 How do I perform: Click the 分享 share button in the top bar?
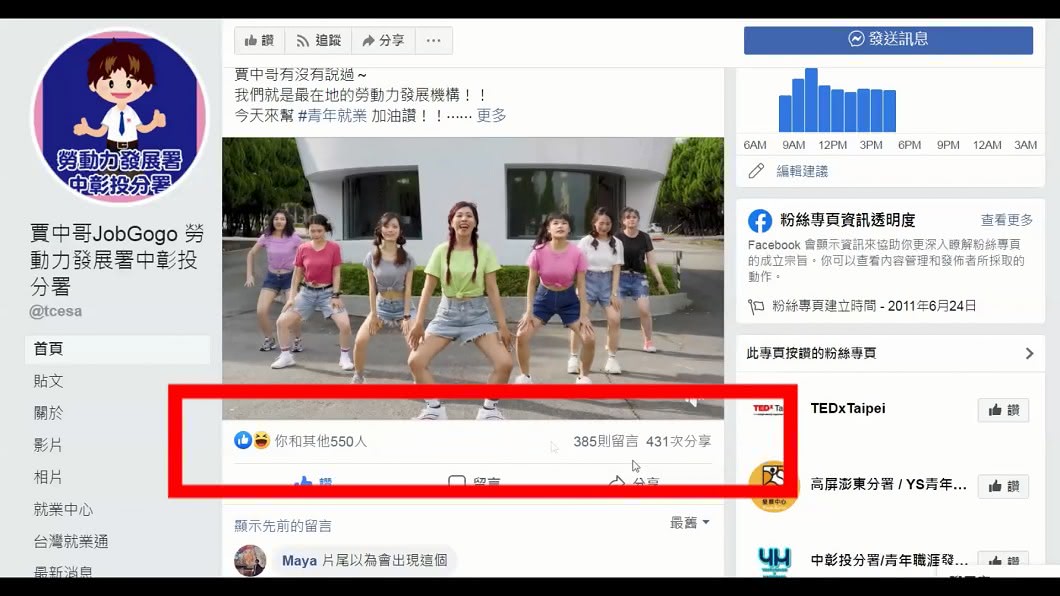pyautogui.click(x=383, y=41)
